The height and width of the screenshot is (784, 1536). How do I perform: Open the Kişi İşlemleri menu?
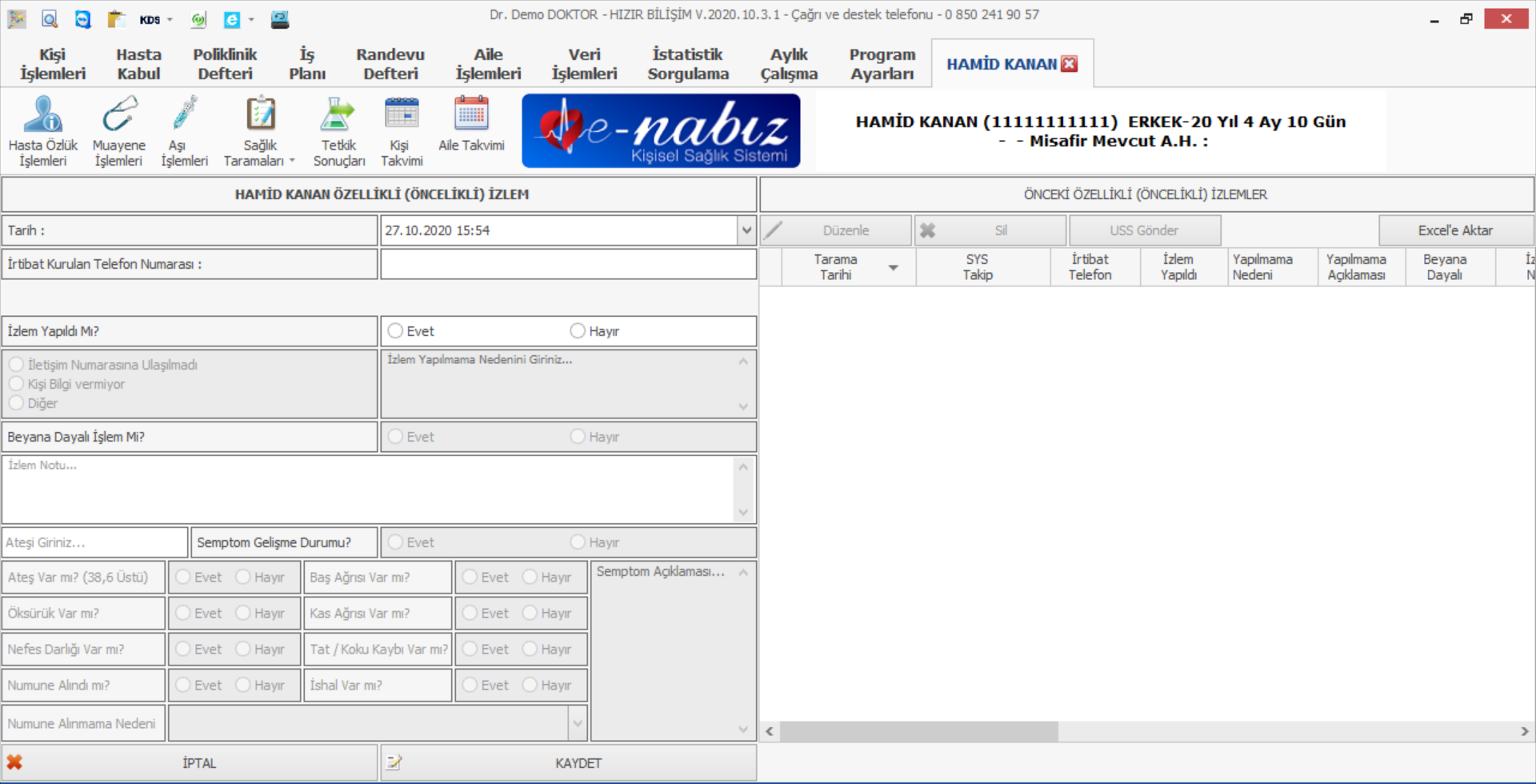coord(53,64)
